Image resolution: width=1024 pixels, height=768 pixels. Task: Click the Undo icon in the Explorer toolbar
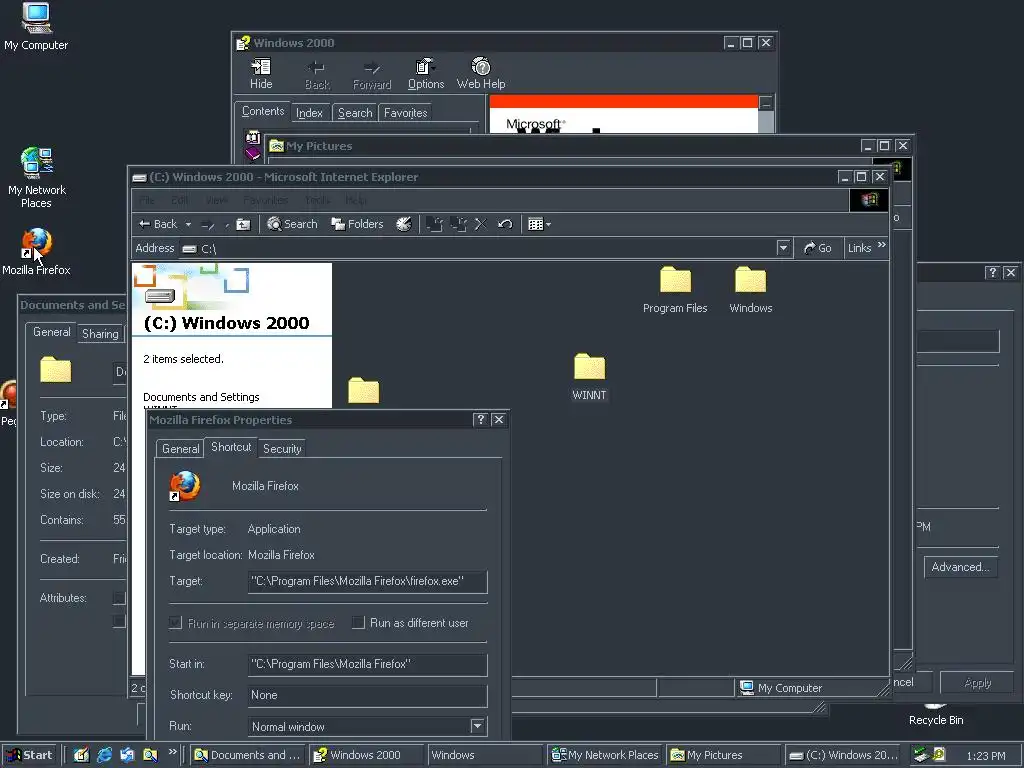coord(505,224)
